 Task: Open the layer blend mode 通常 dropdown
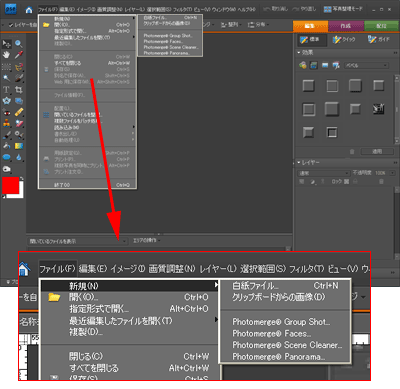coord(323,173)
